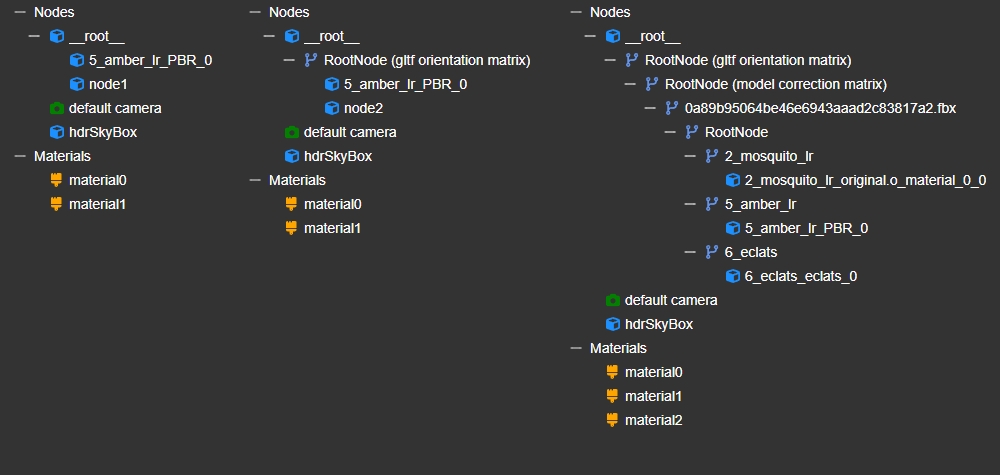This screenshot has height=475, width=1000.
Task: Select 5_amber_lr_PBR_0 label under 5_amber_lr
Action: 807,228
